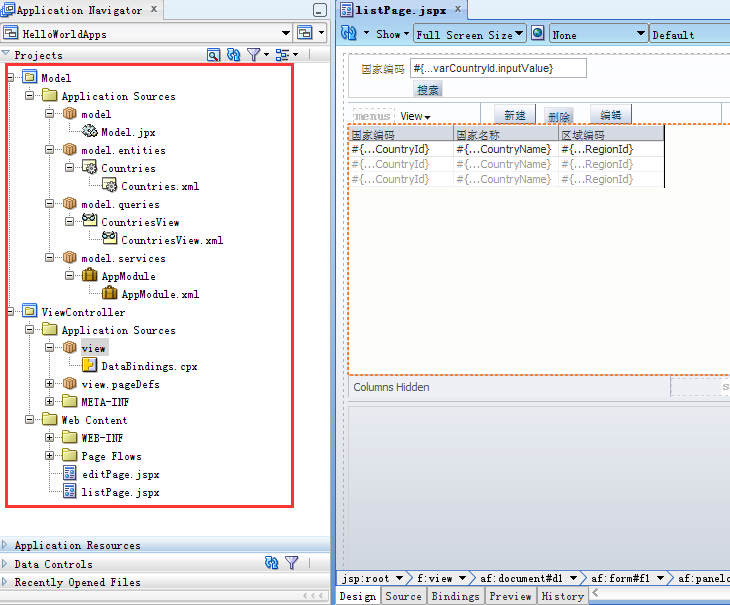Click the listPage.jspx page icon in the tree
Screen dimensions: 730x605
pyautogui.click(x=70, y=491)
